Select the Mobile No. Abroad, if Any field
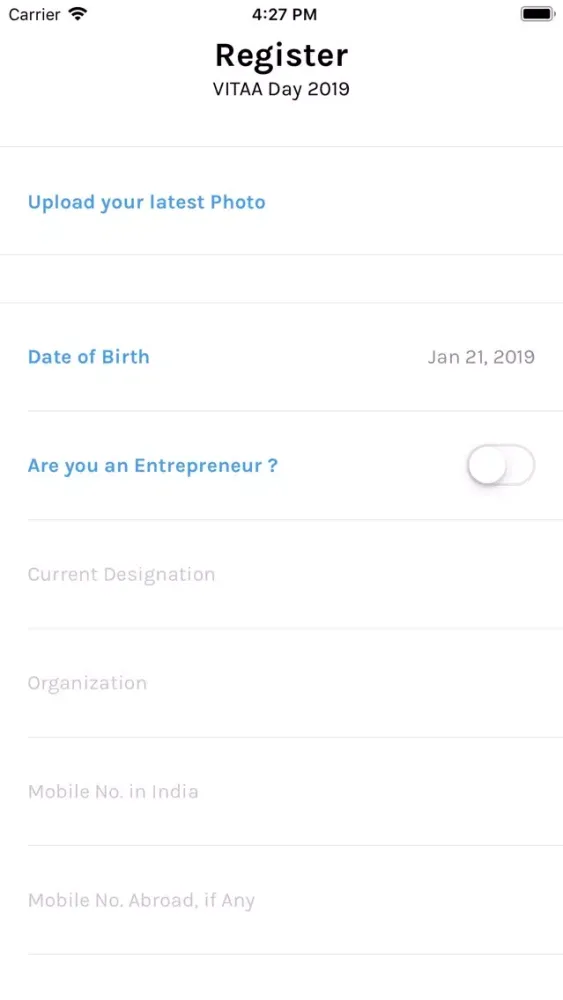Viewport: 563px width, 1000px height. coord(295,901)
